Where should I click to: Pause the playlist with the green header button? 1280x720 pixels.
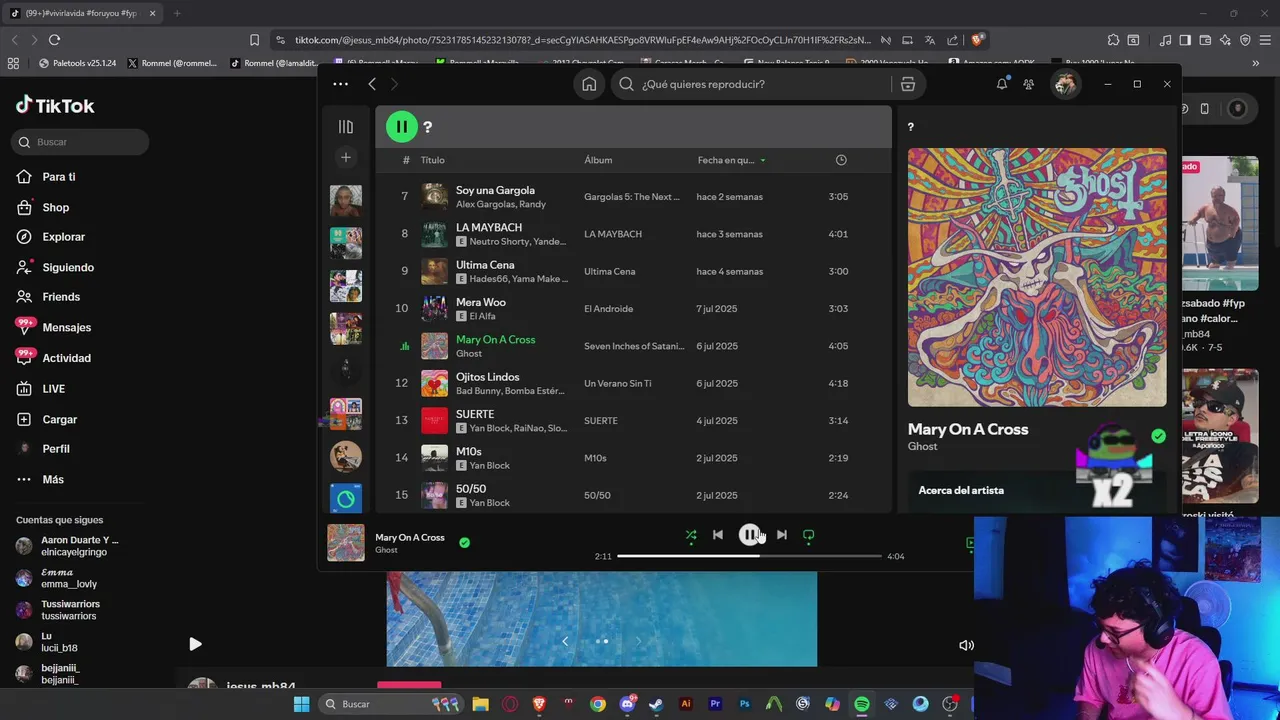coord(401,127)
